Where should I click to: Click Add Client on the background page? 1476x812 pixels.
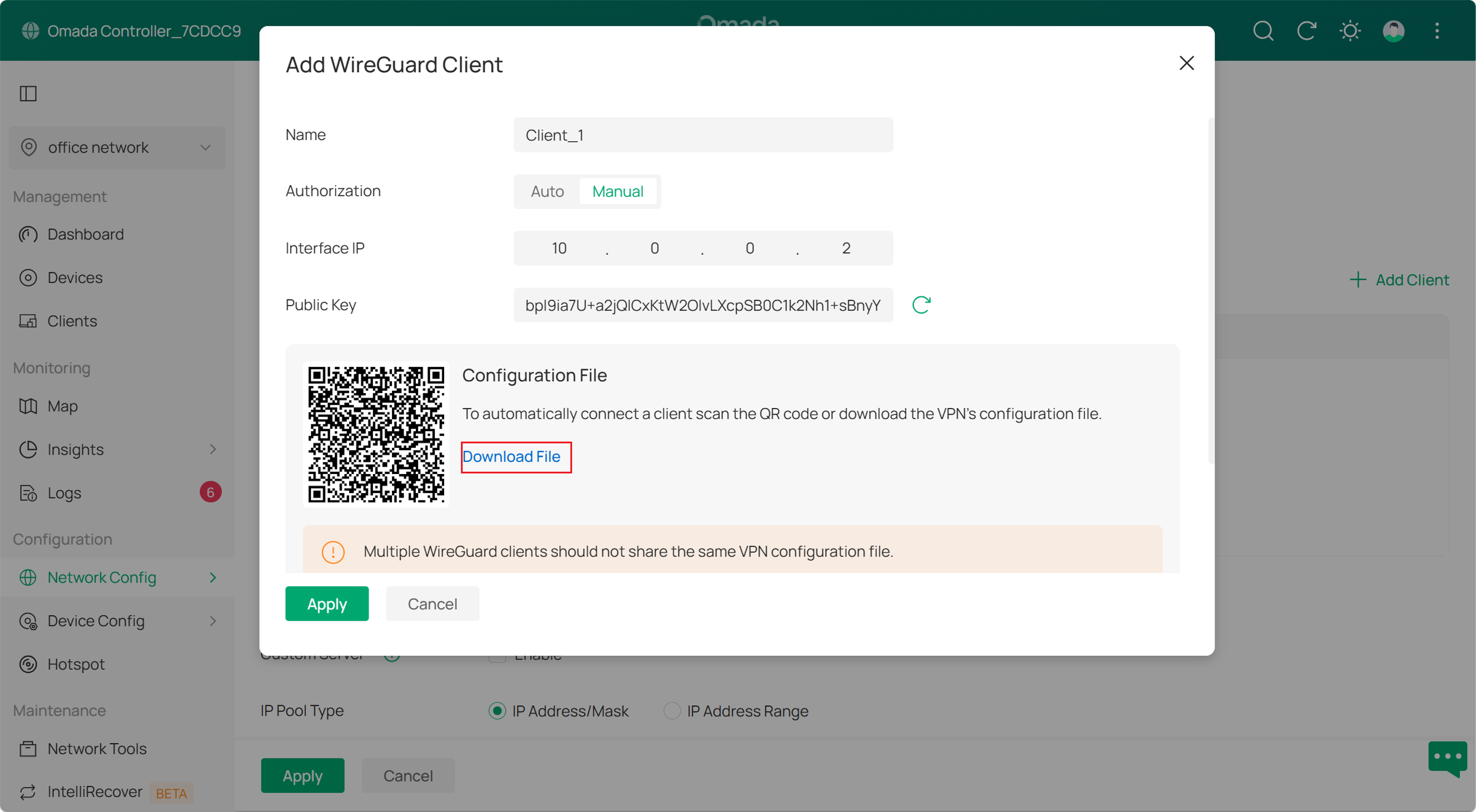click(x=1399, y=280)
